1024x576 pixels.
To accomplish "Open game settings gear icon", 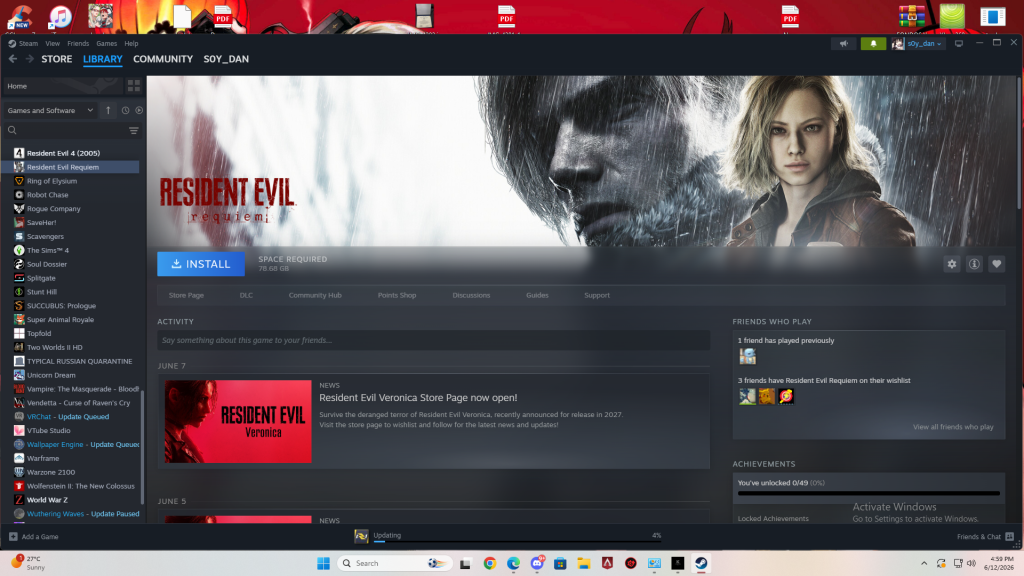I will tap(952, 264).
